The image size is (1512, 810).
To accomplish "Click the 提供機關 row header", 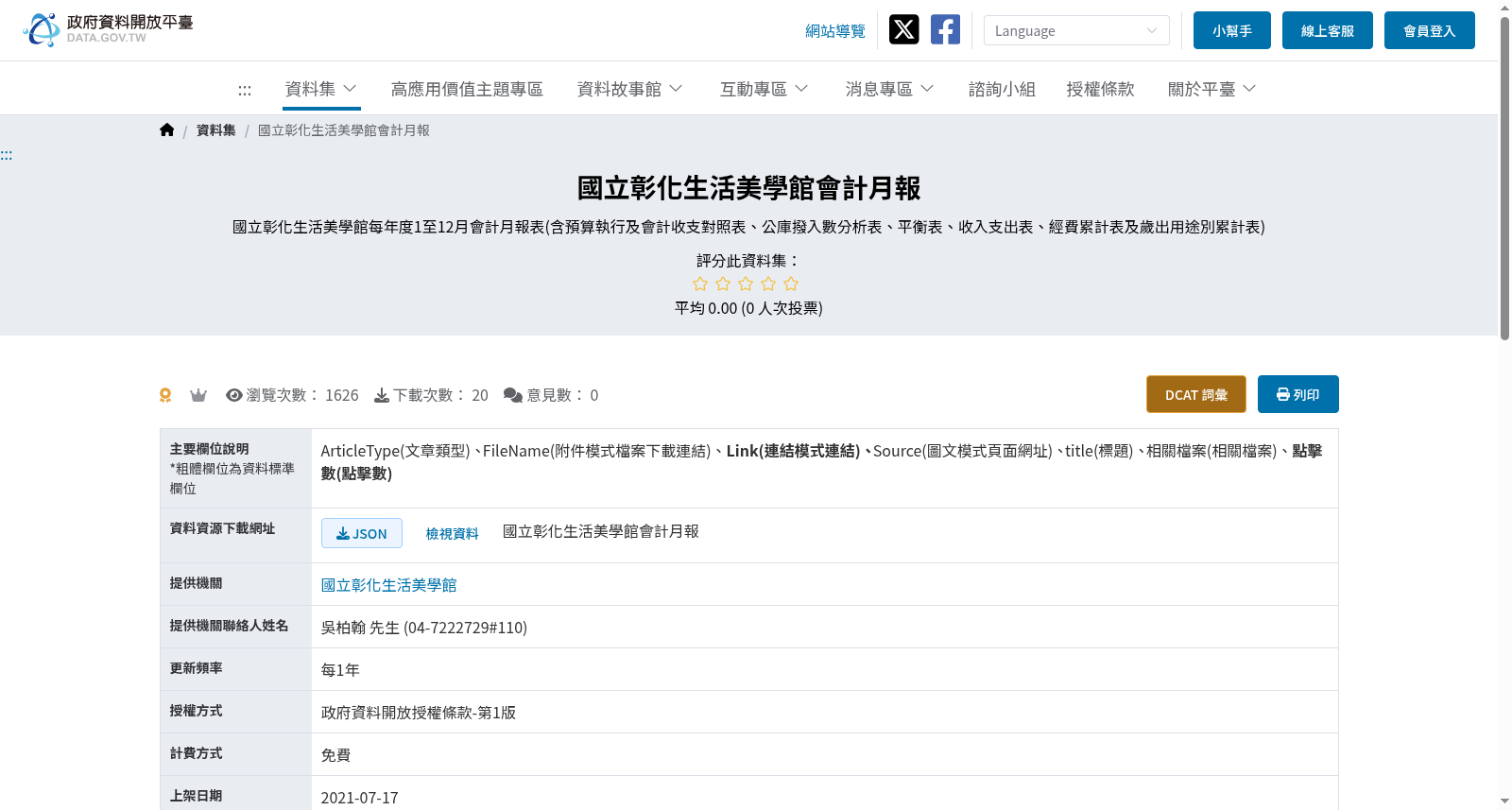I will (196, 583).
